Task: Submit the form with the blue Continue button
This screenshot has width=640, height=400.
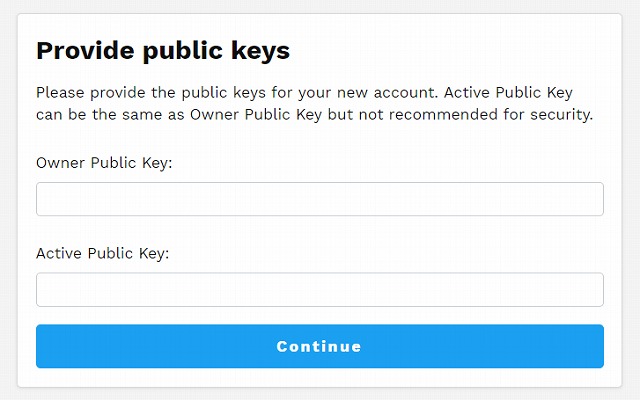Action: click(320, 346)
